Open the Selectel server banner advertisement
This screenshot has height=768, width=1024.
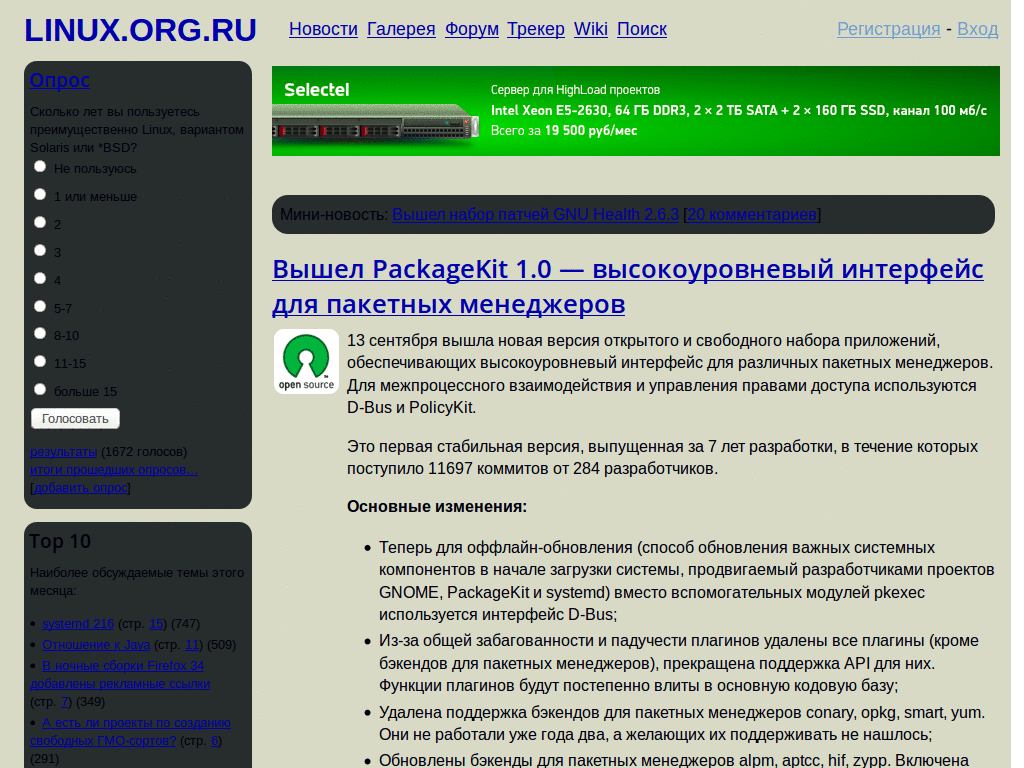635,111
